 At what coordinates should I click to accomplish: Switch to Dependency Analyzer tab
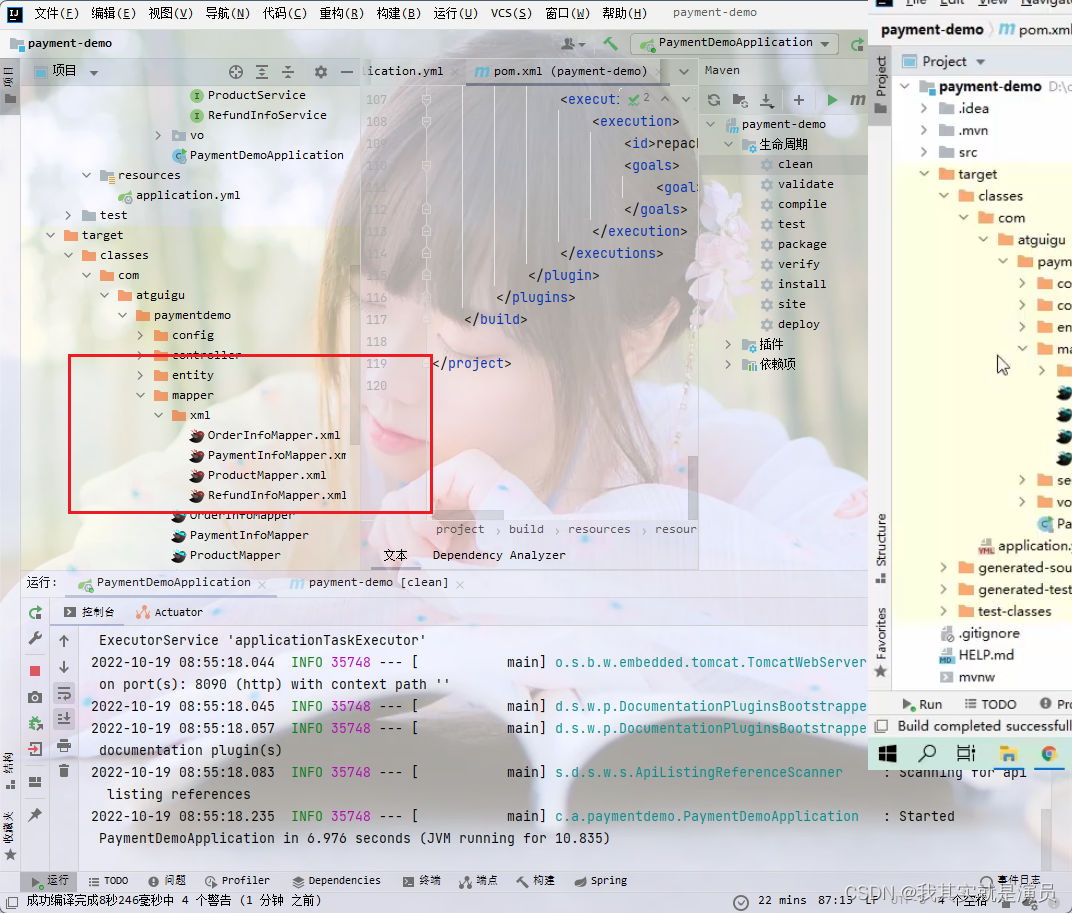pos(499,555)
